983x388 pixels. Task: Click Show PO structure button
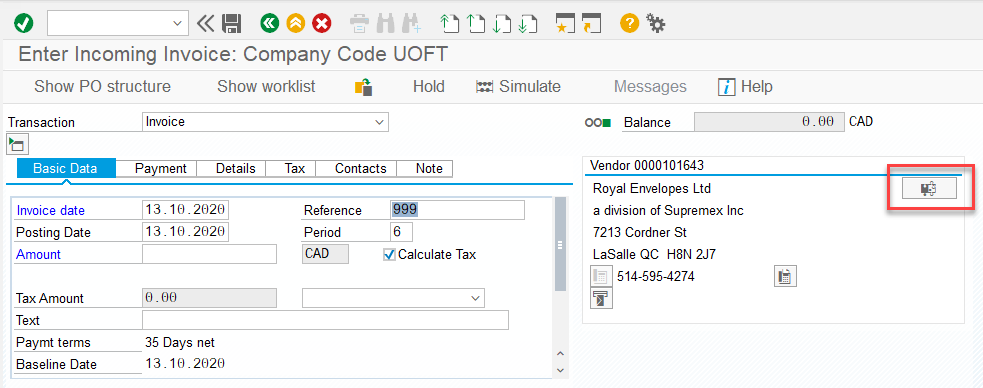tap(102, 87)
